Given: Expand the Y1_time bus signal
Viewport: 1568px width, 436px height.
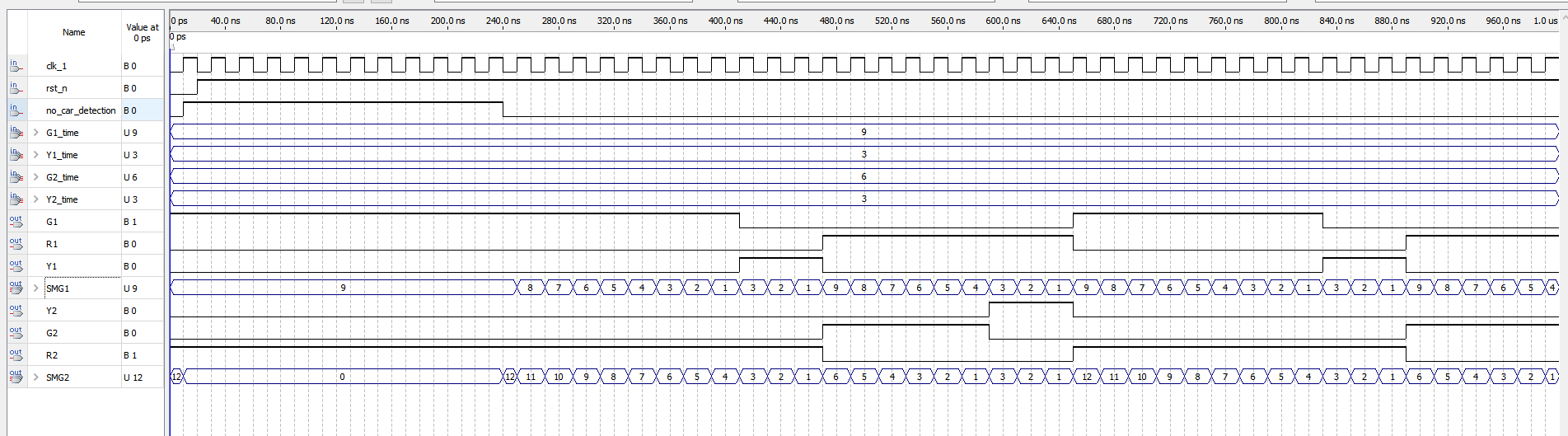Looking at the screenshot, I should click(x=35, y=154).
